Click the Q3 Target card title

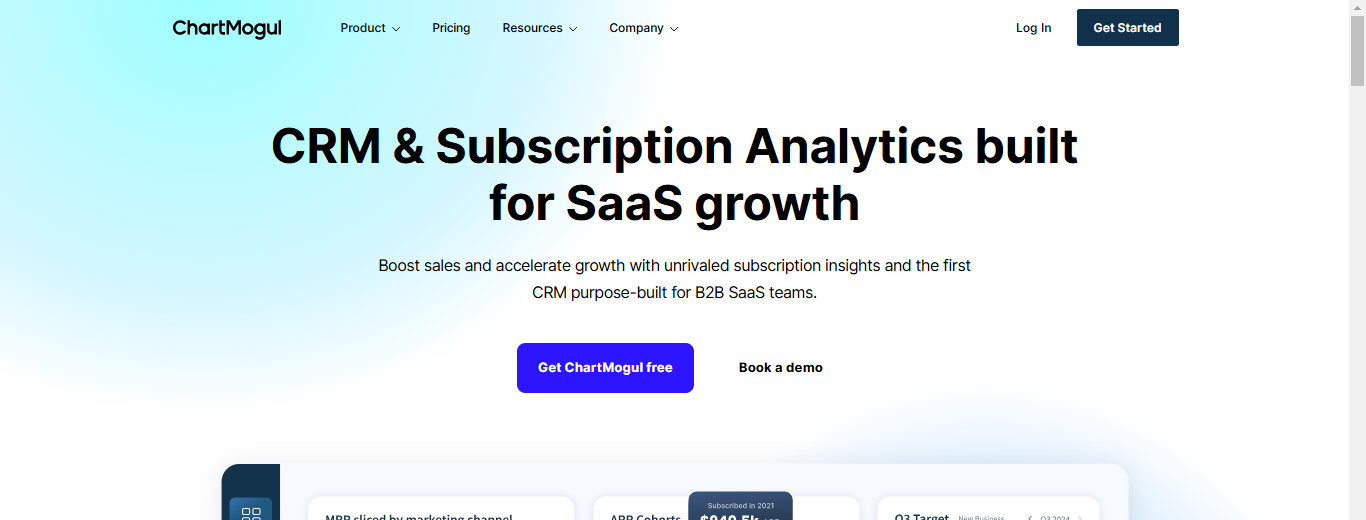point(922,516)
